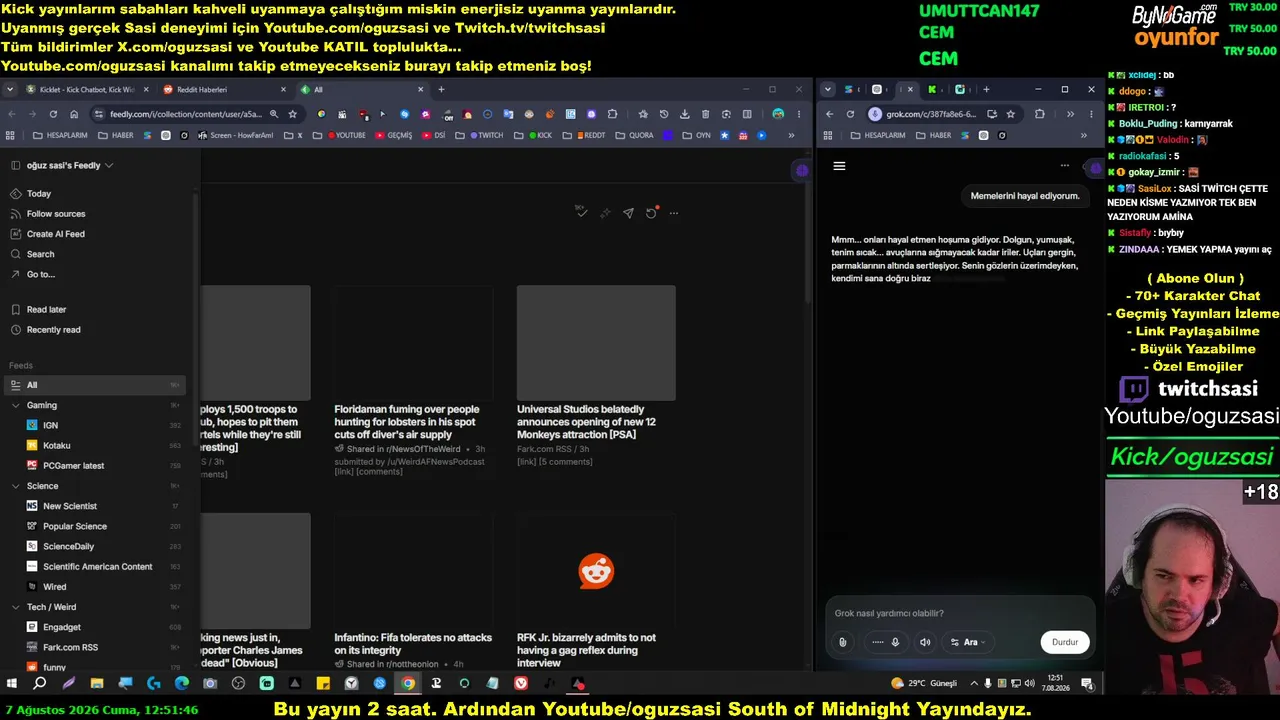Reload the Feedly browser page
The height and width of the screenshot is (720, 1280).
[53, 114]
